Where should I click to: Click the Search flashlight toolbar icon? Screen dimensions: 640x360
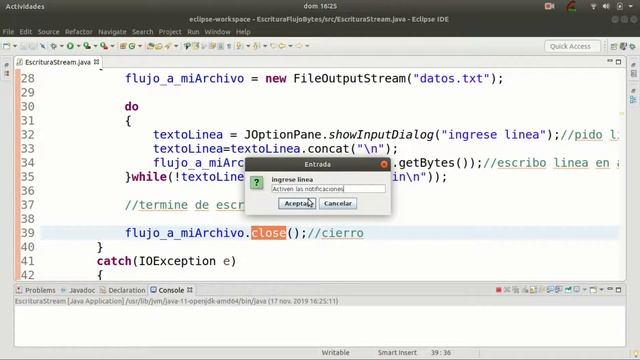(168, 46)
